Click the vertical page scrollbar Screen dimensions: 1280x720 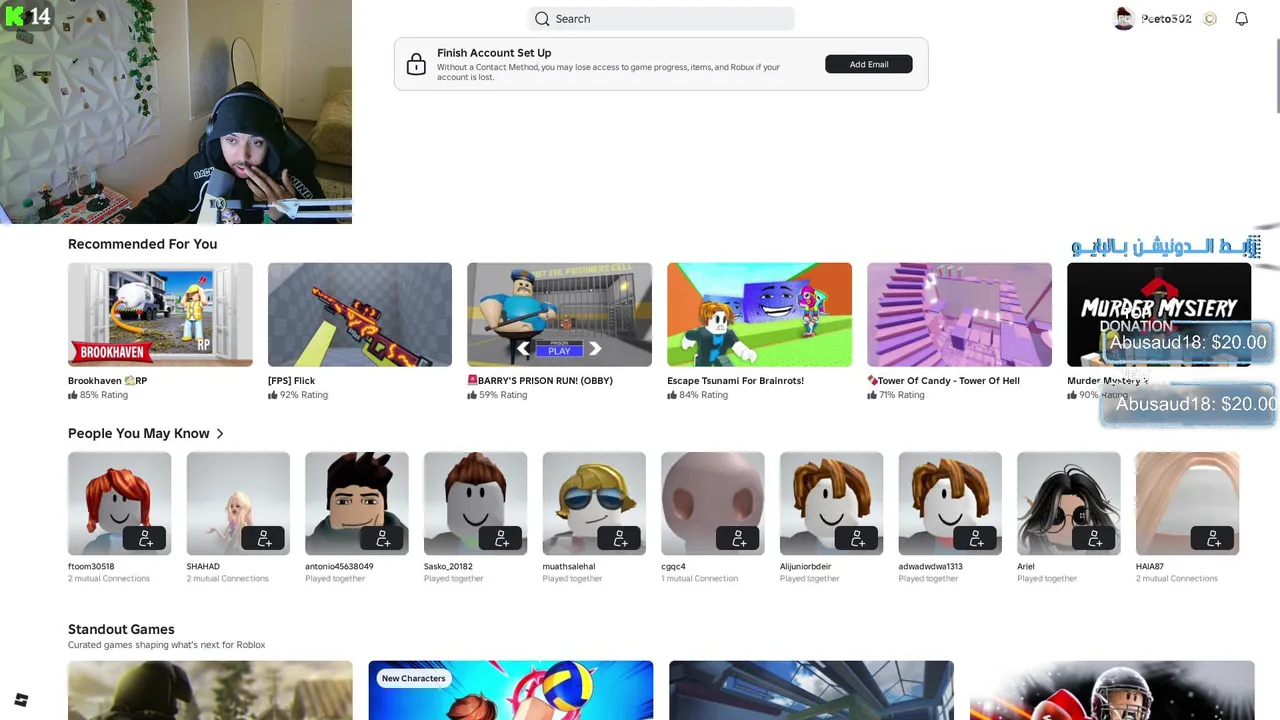1276,78
